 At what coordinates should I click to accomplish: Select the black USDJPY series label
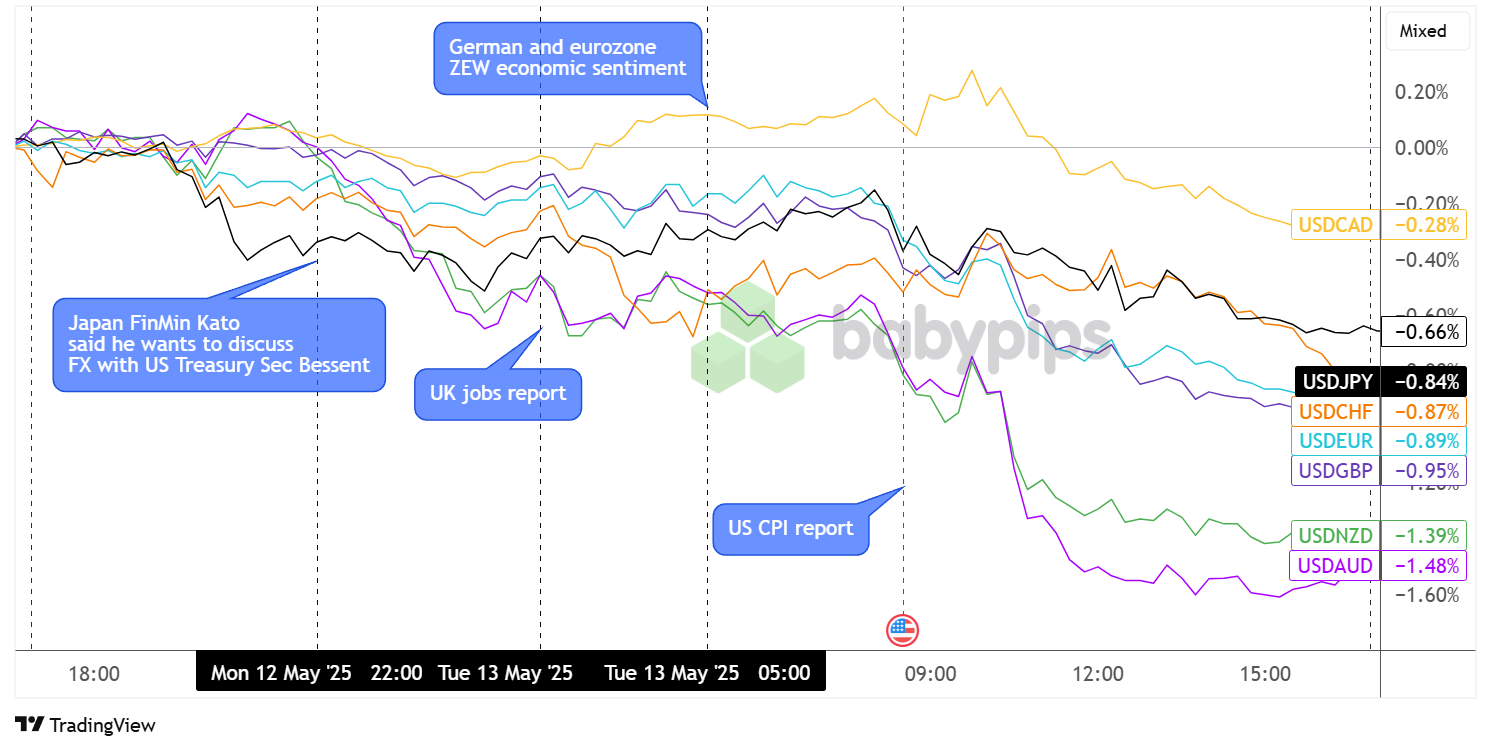coord(1335,381)
